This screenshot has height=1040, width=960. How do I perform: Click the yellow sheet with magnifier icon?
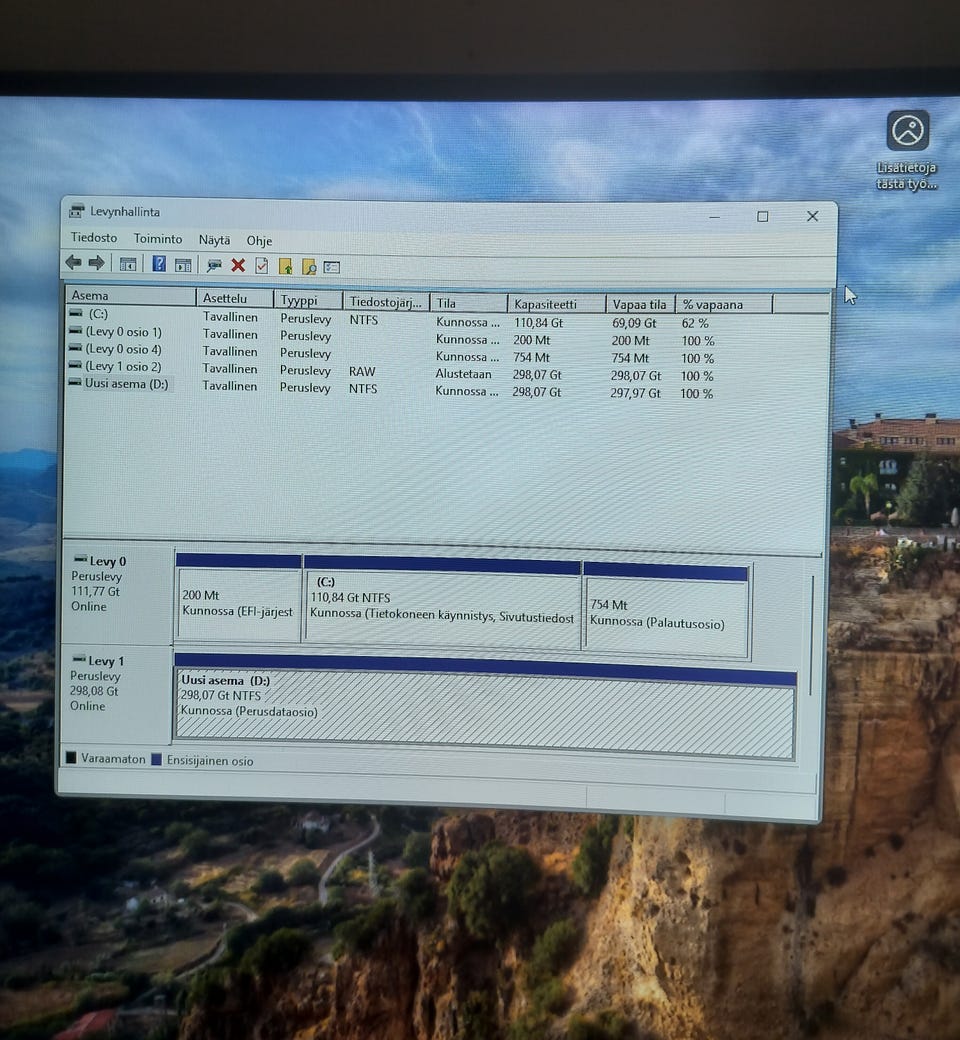pos(309,267)
